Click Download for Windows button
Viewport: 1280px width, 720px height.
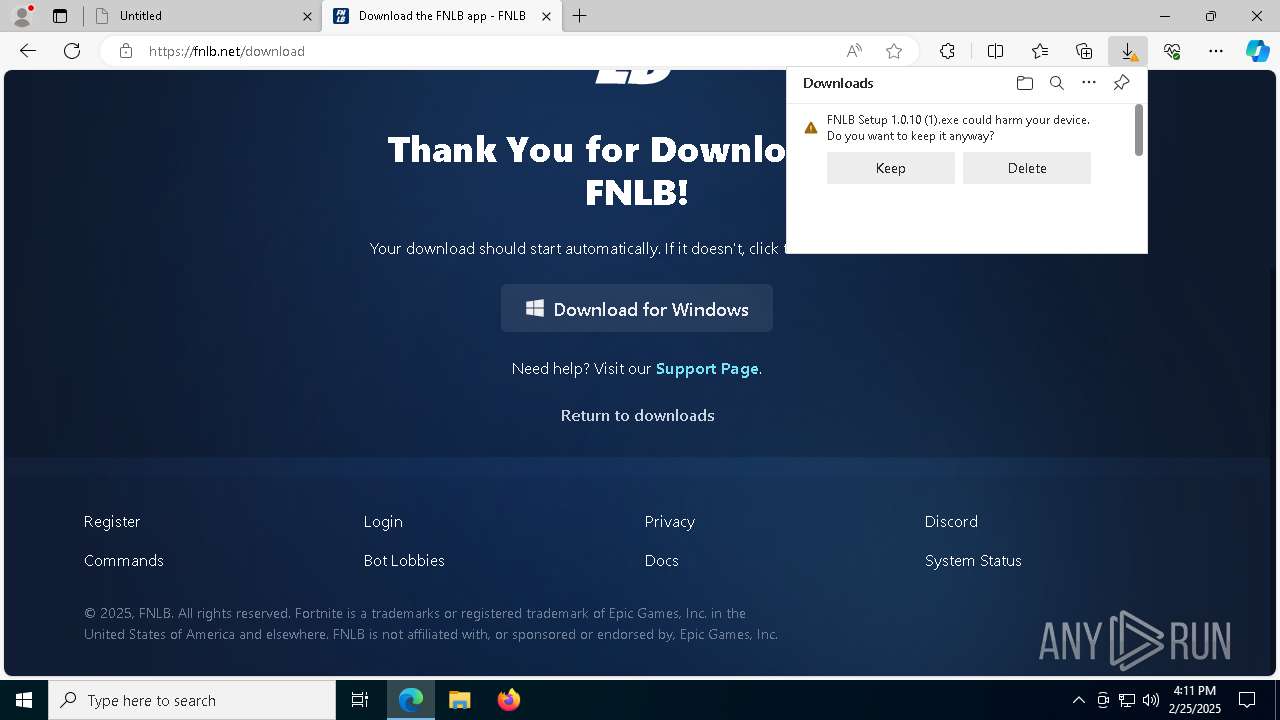637,309
